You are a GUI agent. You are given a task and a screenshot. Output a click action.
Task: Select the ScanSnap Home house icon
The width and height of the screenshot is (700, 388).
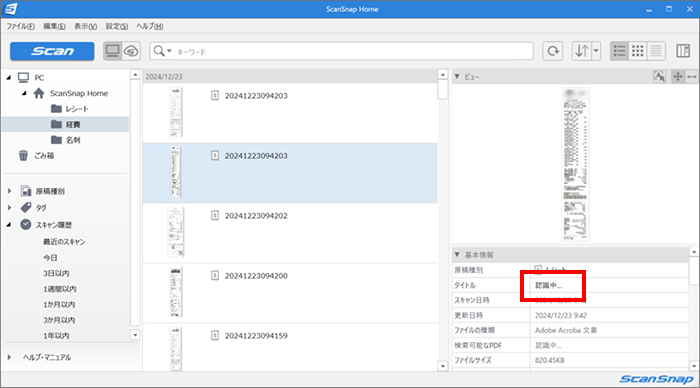(39, 93)
